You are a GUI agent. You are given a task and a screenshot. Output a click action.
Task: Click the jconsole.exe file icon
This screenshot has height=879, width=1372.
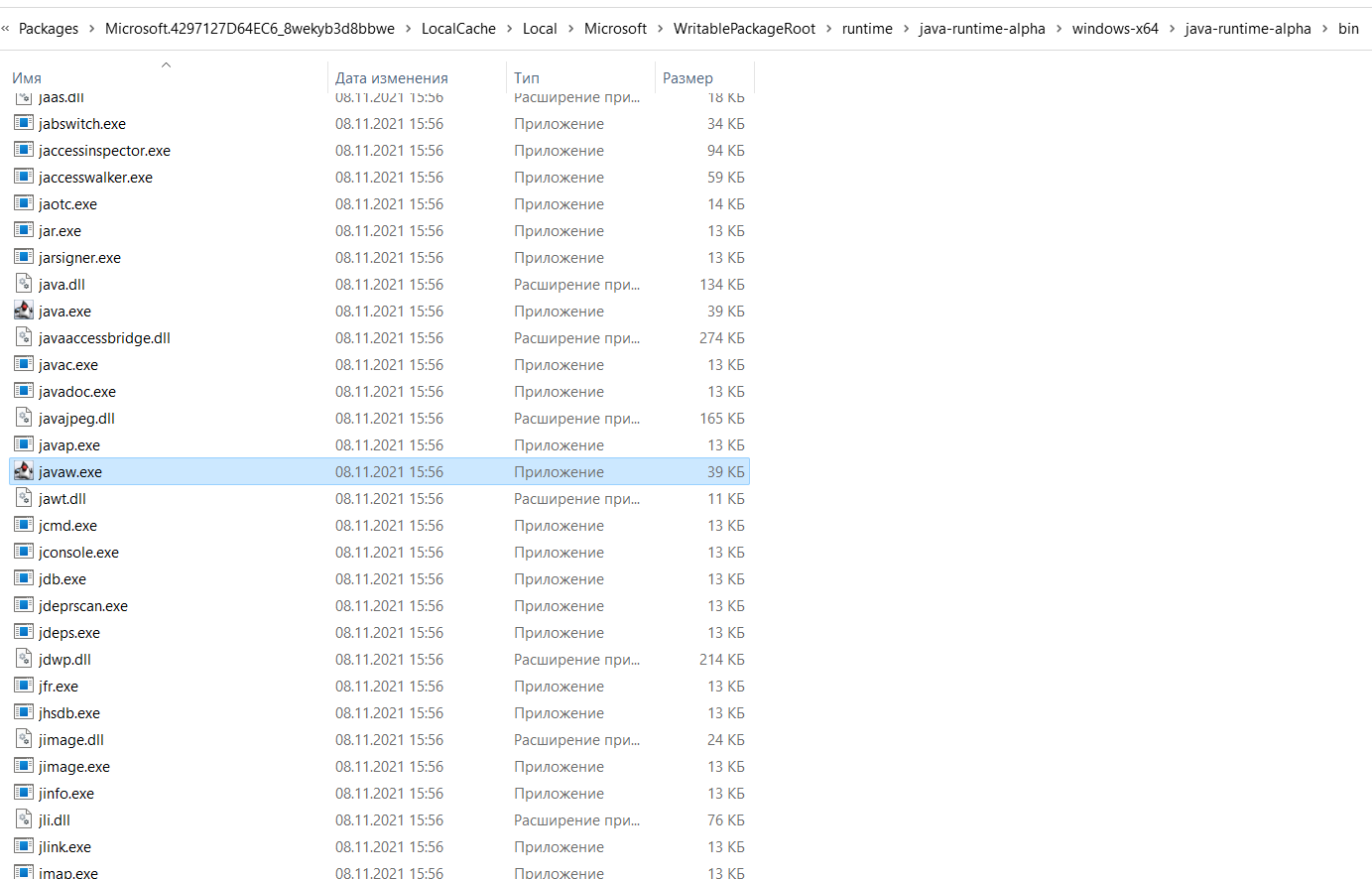point(24,552)
